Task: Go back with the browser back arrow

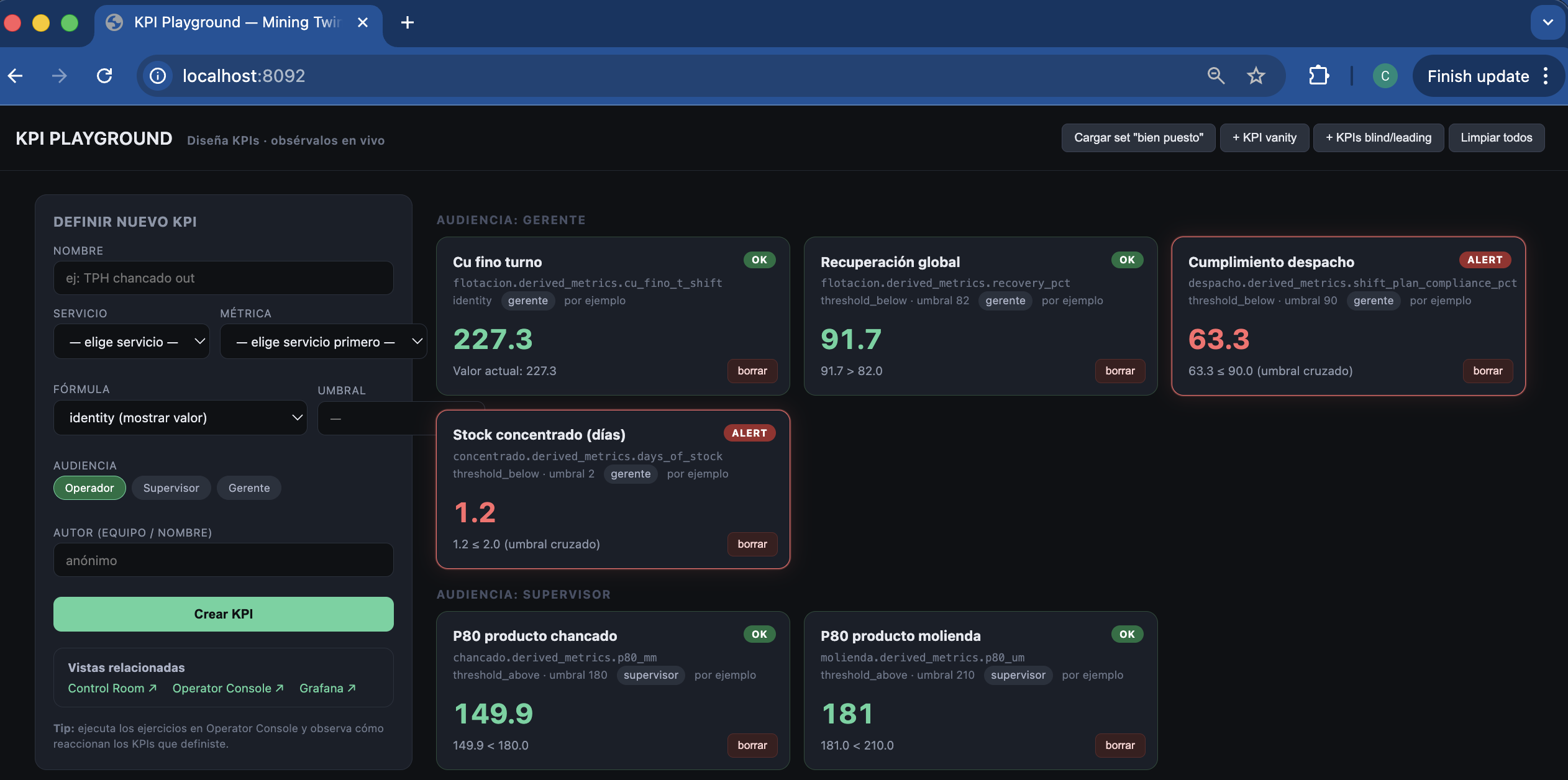Action: pyautogui.click(x=16, y=76)
